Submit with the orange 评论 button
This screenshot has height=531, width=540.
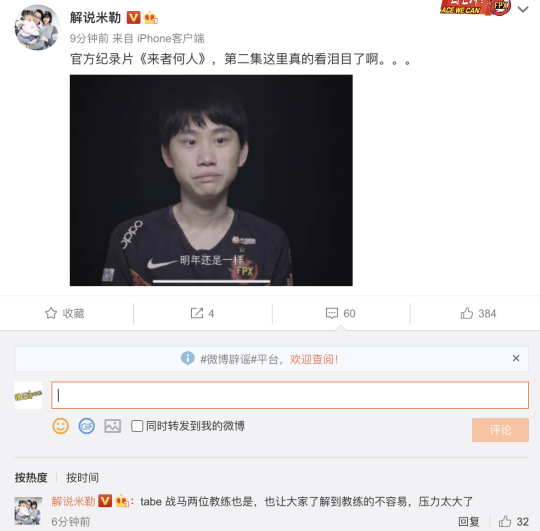click(500, 430)
